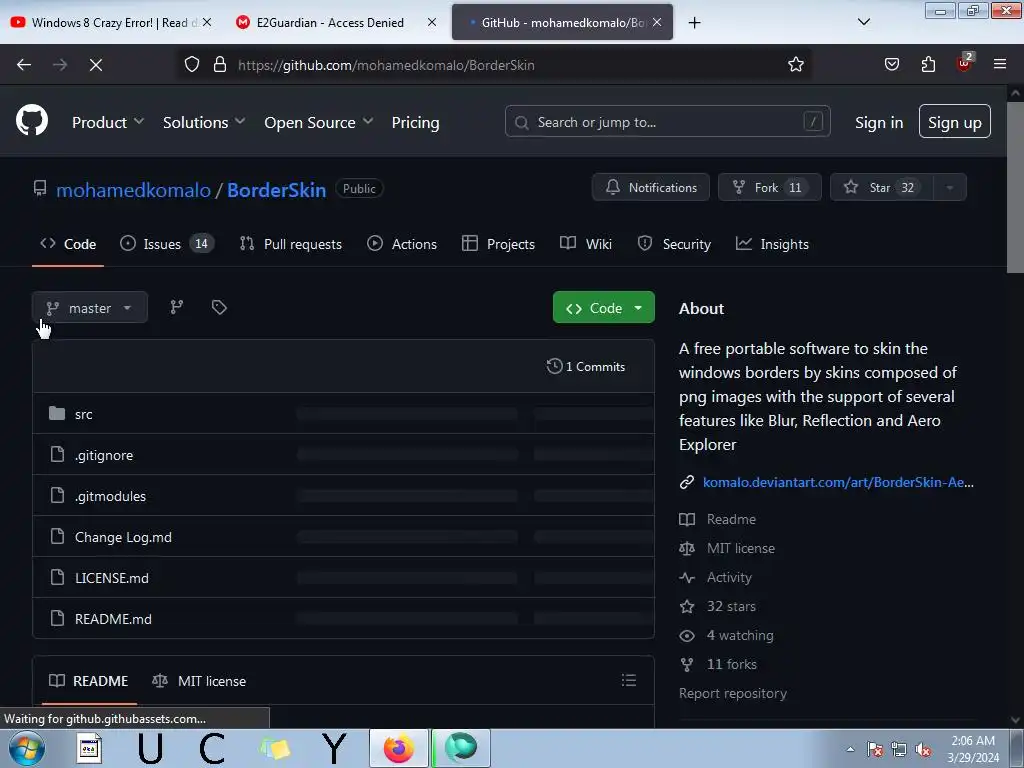Show hidden tray icons arrow
This screenshot has width=1024, height=768.
[850, 750]
